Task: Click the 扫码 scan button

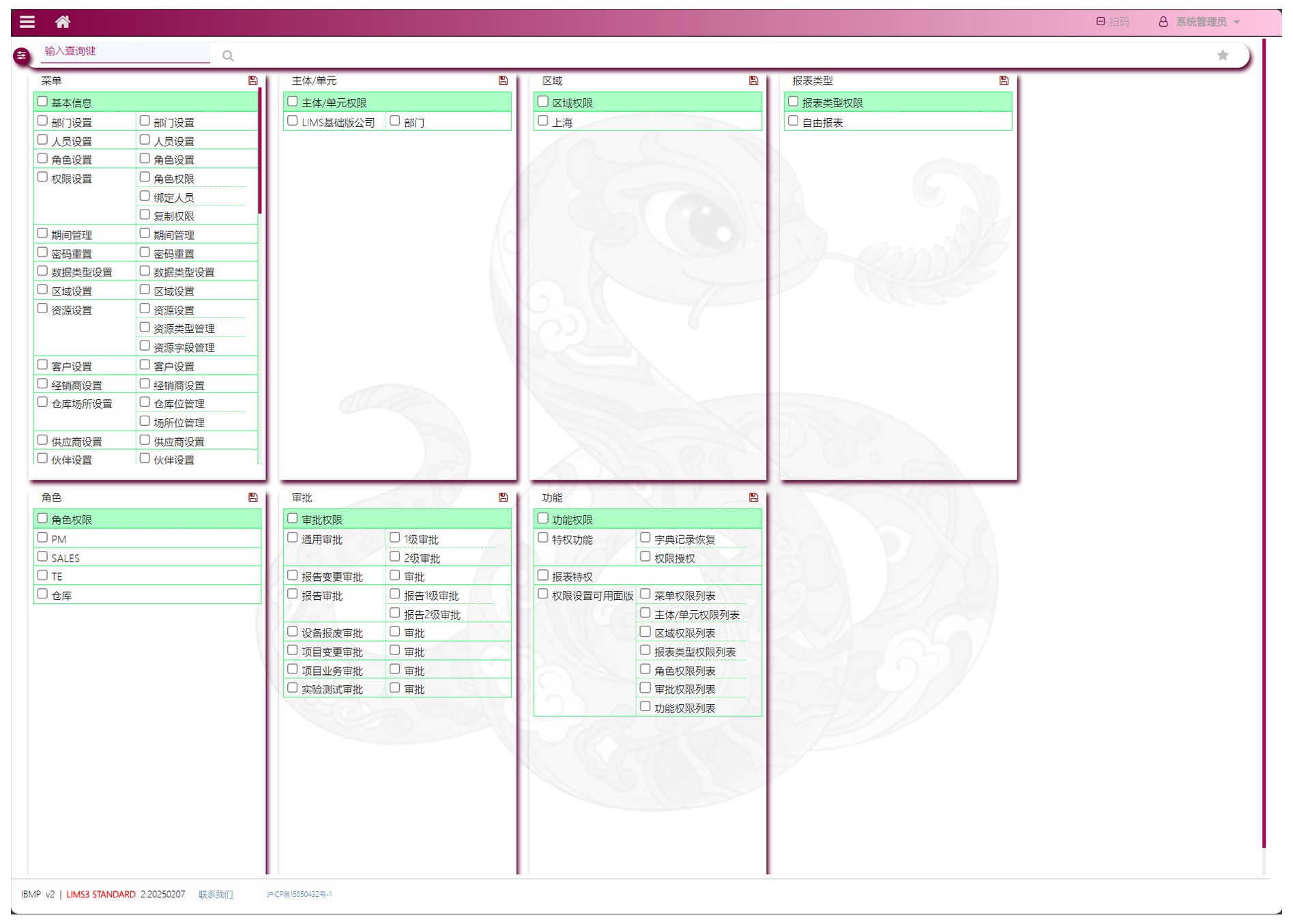Action: tap(1112, 22)
